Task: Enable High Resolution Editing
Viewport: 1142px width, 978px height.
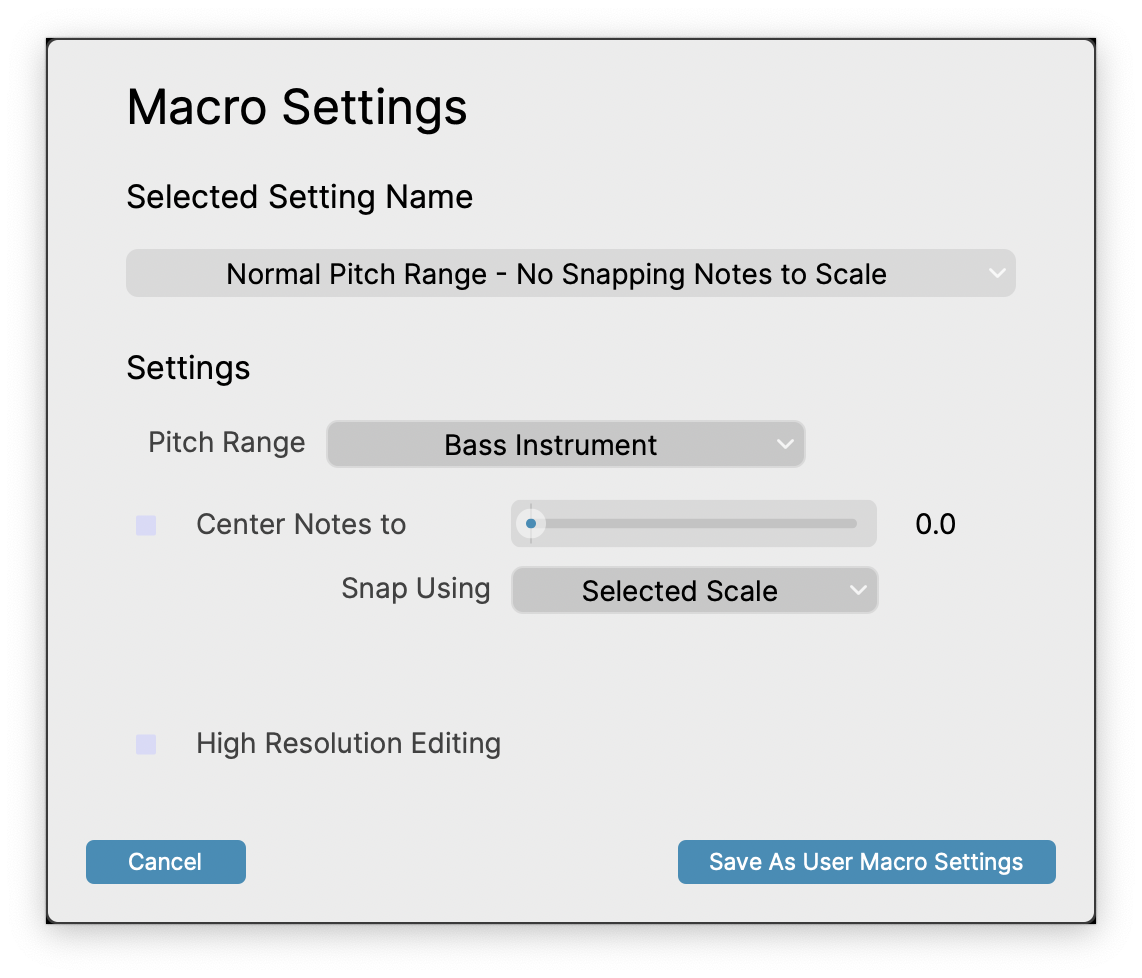Action: click(x=145, y=744)
